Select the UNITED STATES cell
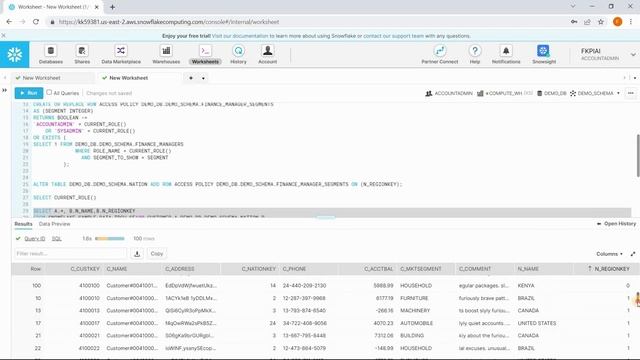This screenshot has width=640, height=360. tap(537, 323)
